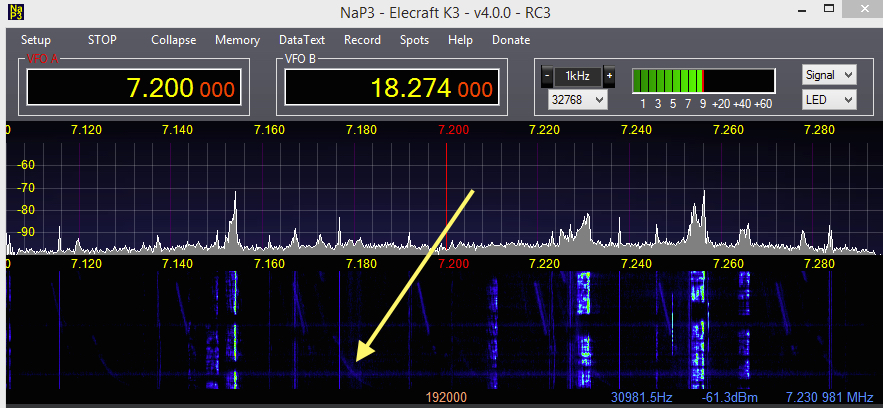Open the Memory menu
The height and width of the screenshot is (408, 883).
pos(237,40)
